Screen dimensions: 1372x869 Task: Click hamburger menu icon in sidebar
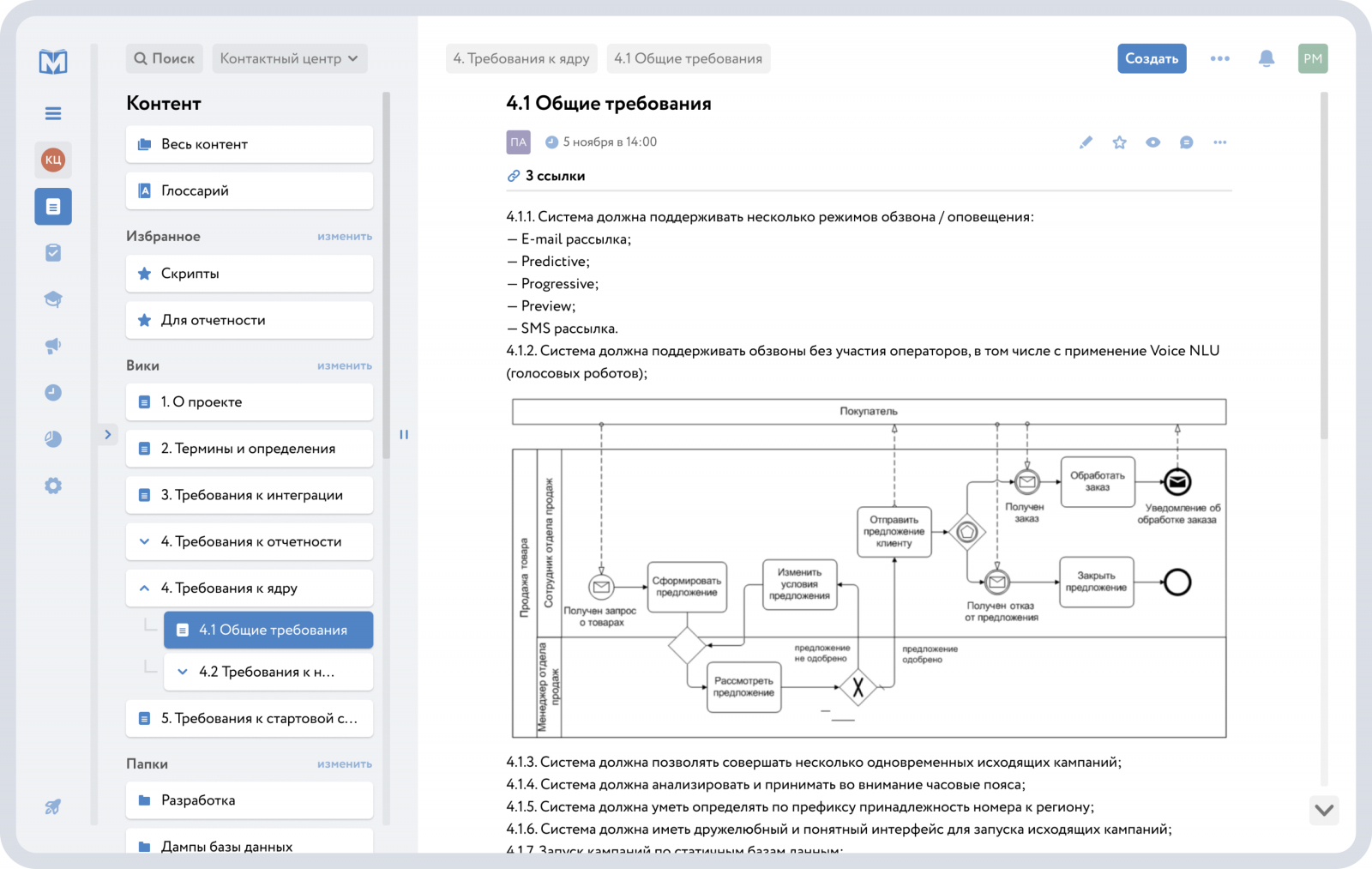53,113
